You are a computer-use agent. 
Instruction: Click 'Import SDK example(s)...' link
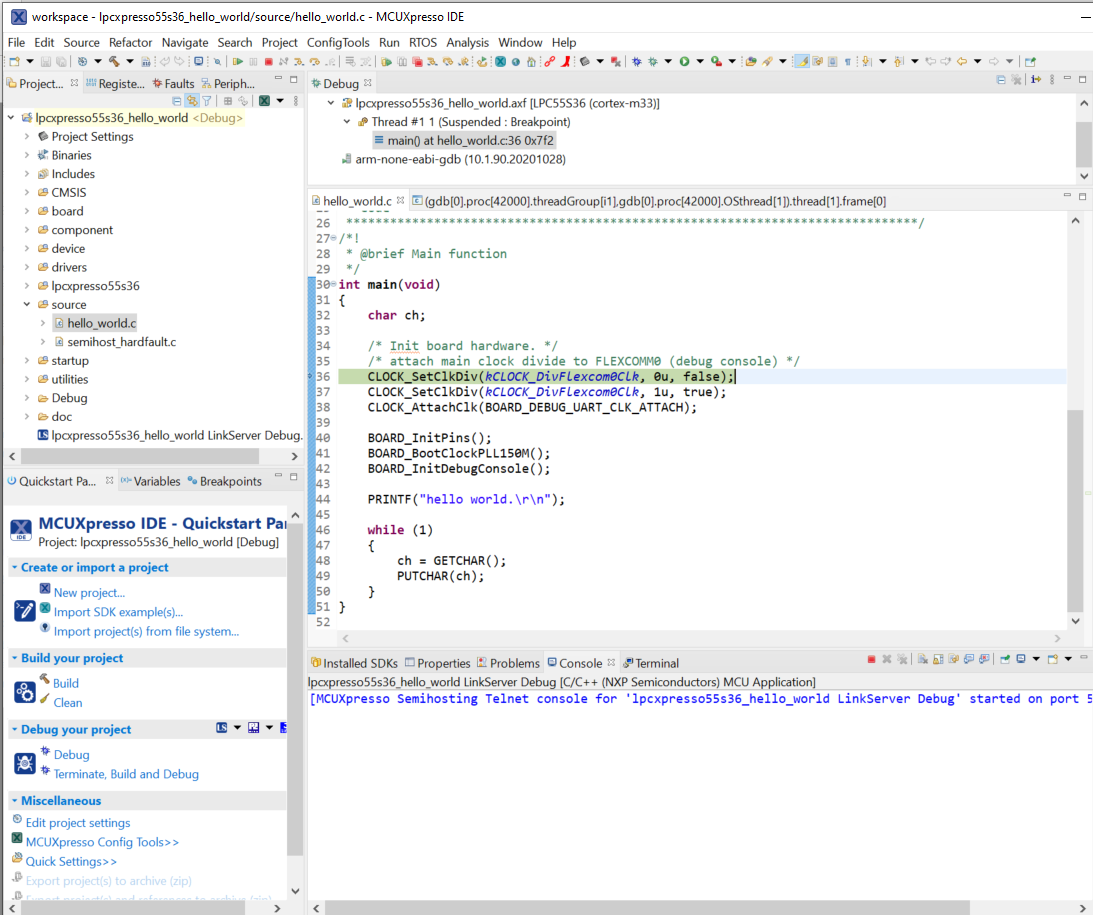point(118,612)
